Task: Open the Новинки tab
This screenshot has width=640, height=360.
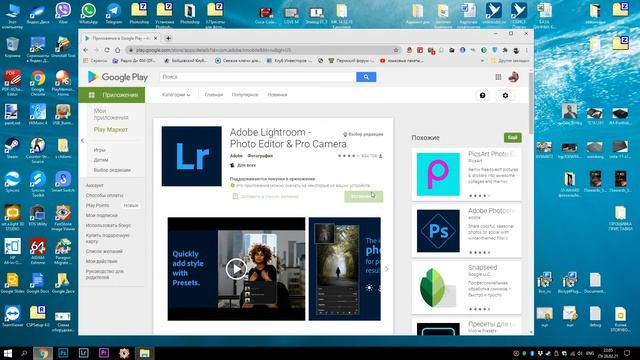Action: click(x=277, y=95)
